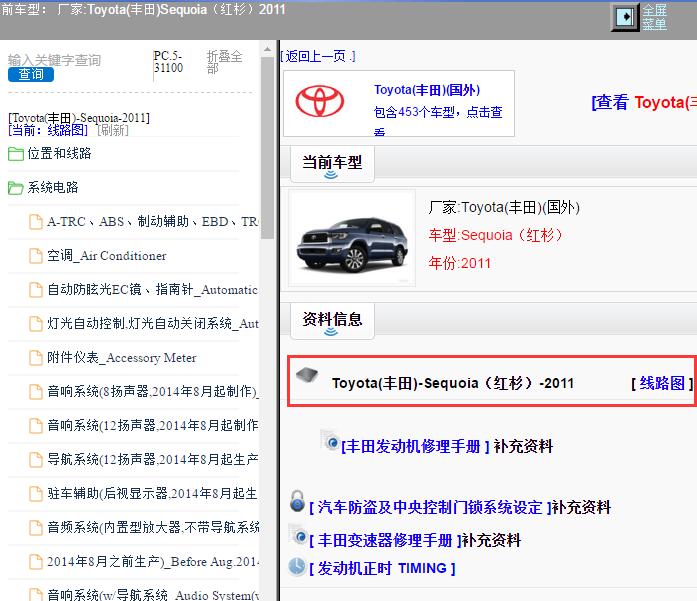Click 车型:Sequoia（红杉） text

pos(495,235)
